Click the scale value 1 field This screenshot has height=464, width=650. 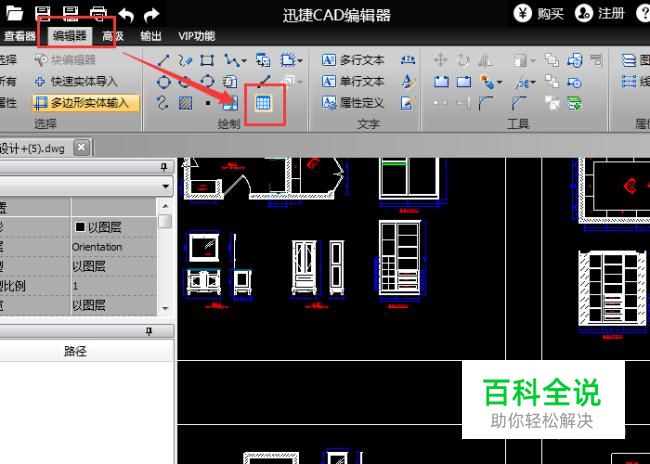coord(114,286)
